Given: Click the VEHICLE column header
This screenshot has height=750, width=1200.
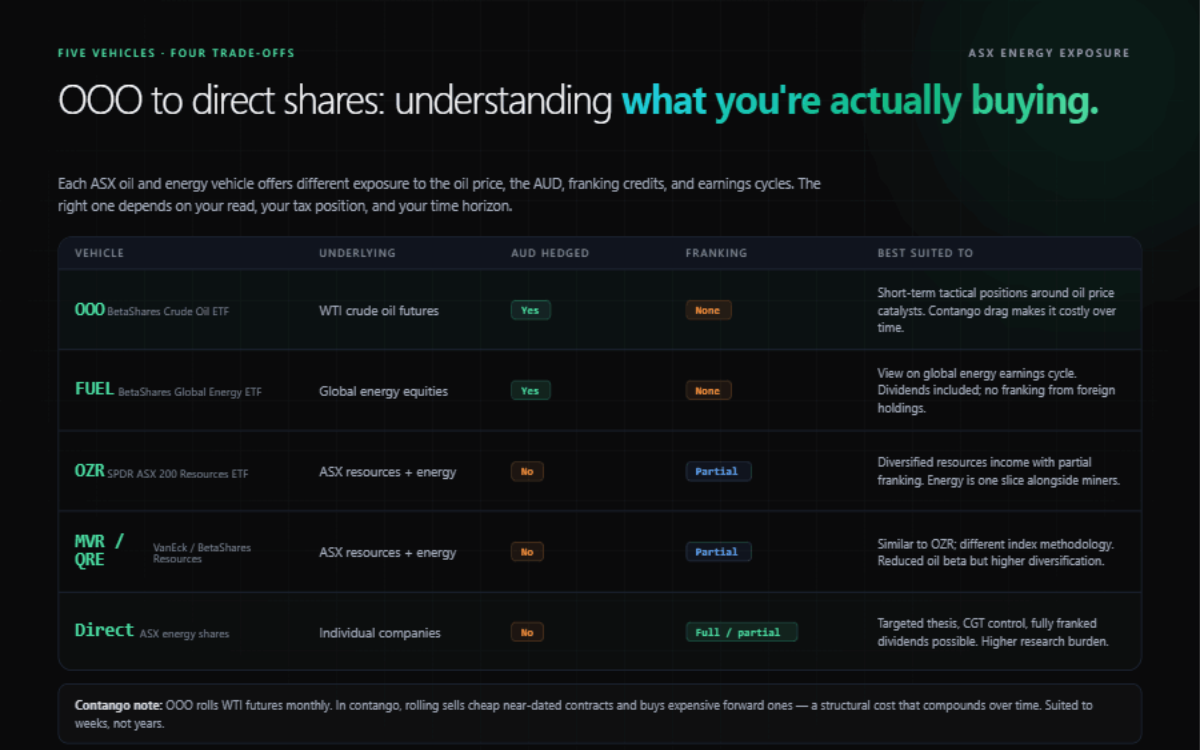Looking at the screenshot, I should (x=99, y=253).
